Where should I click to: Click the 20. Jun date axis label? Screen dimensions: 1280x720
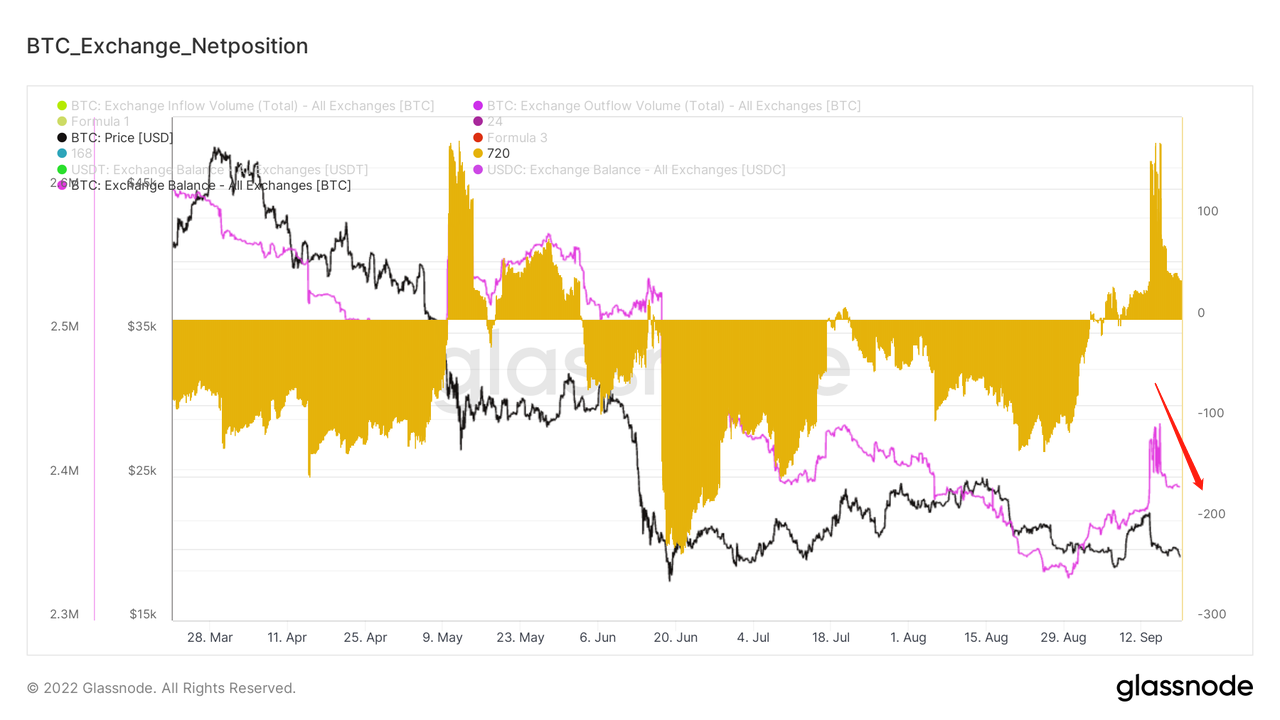675,637
